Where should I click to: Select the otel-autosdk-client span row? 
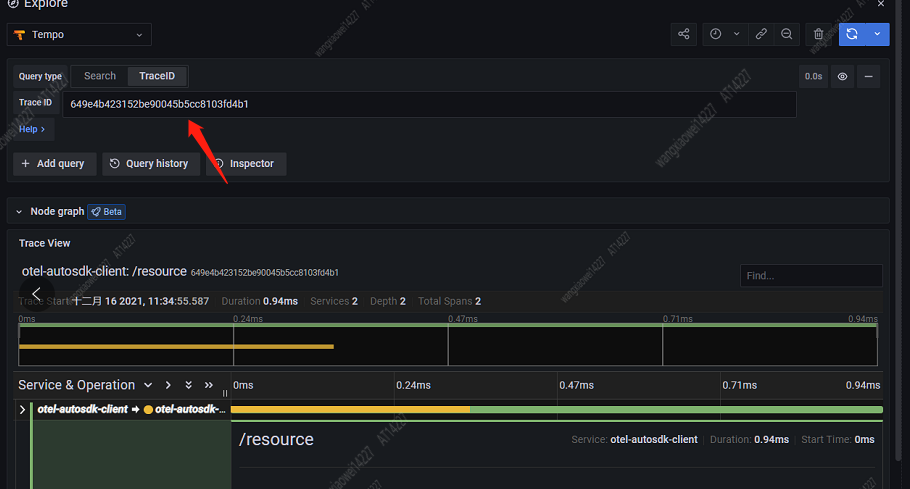pyautogui.click(x=131, y=410)
